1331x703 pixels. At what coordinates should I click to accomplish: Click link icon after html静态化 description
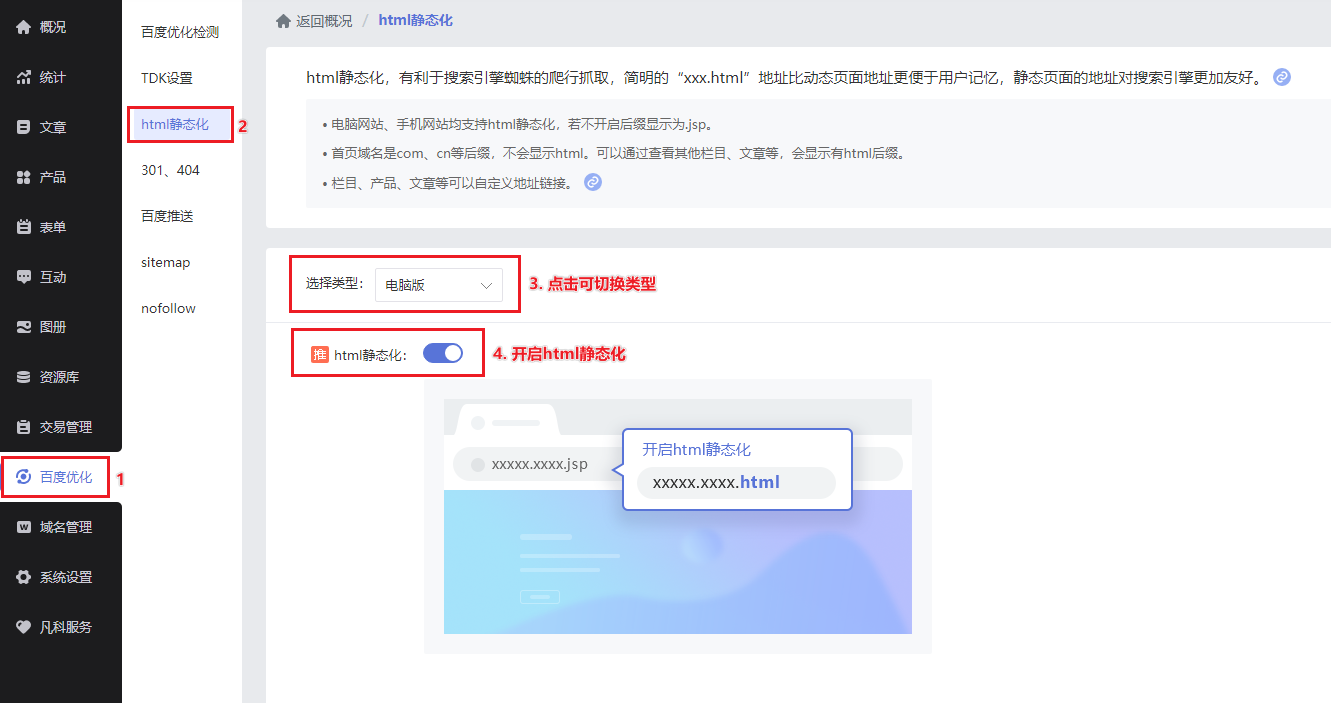[x=1282, y=77]
